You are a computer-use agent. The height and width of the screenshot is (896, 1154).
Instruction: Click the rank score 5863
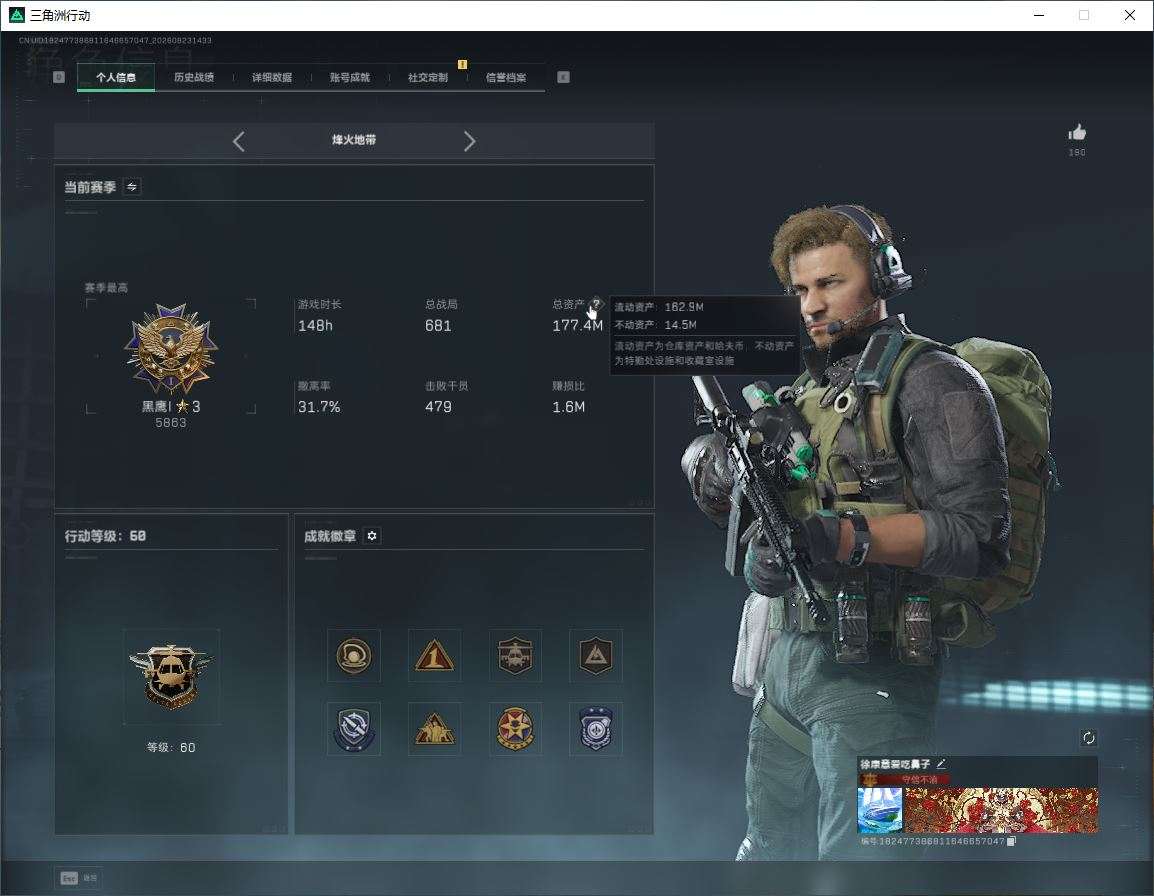click(x=171, y=423)
